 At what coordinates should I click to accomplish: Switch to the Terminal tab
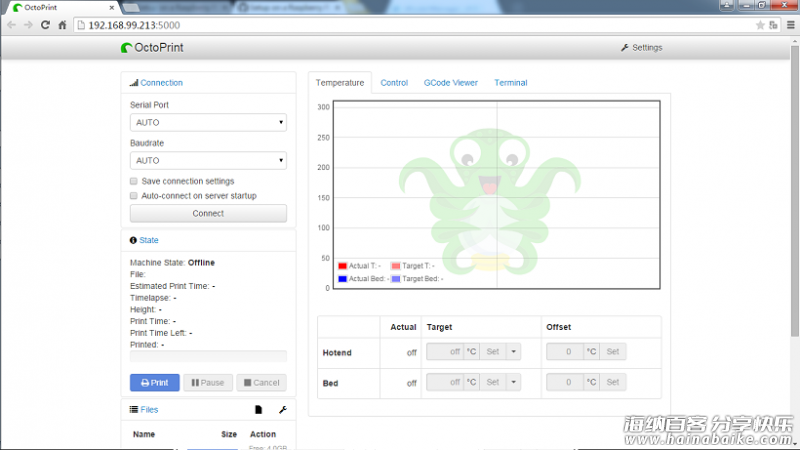511,83
